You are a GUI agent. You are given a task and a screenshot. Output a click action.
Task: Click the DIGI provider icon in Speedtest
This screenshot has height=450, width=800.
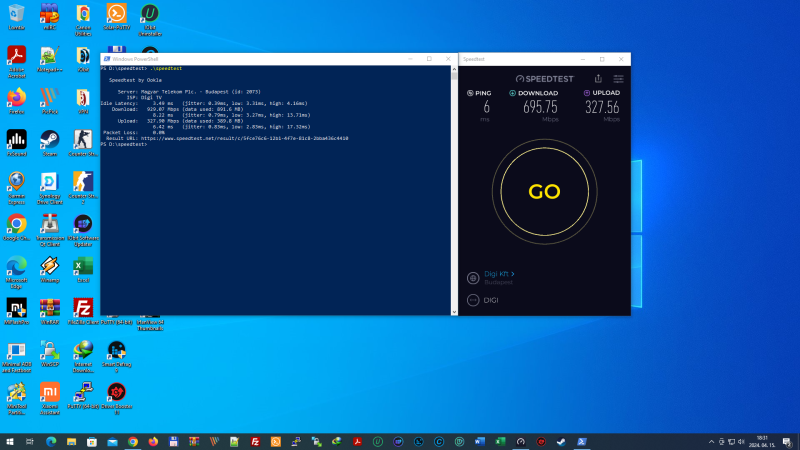[473, 300]
